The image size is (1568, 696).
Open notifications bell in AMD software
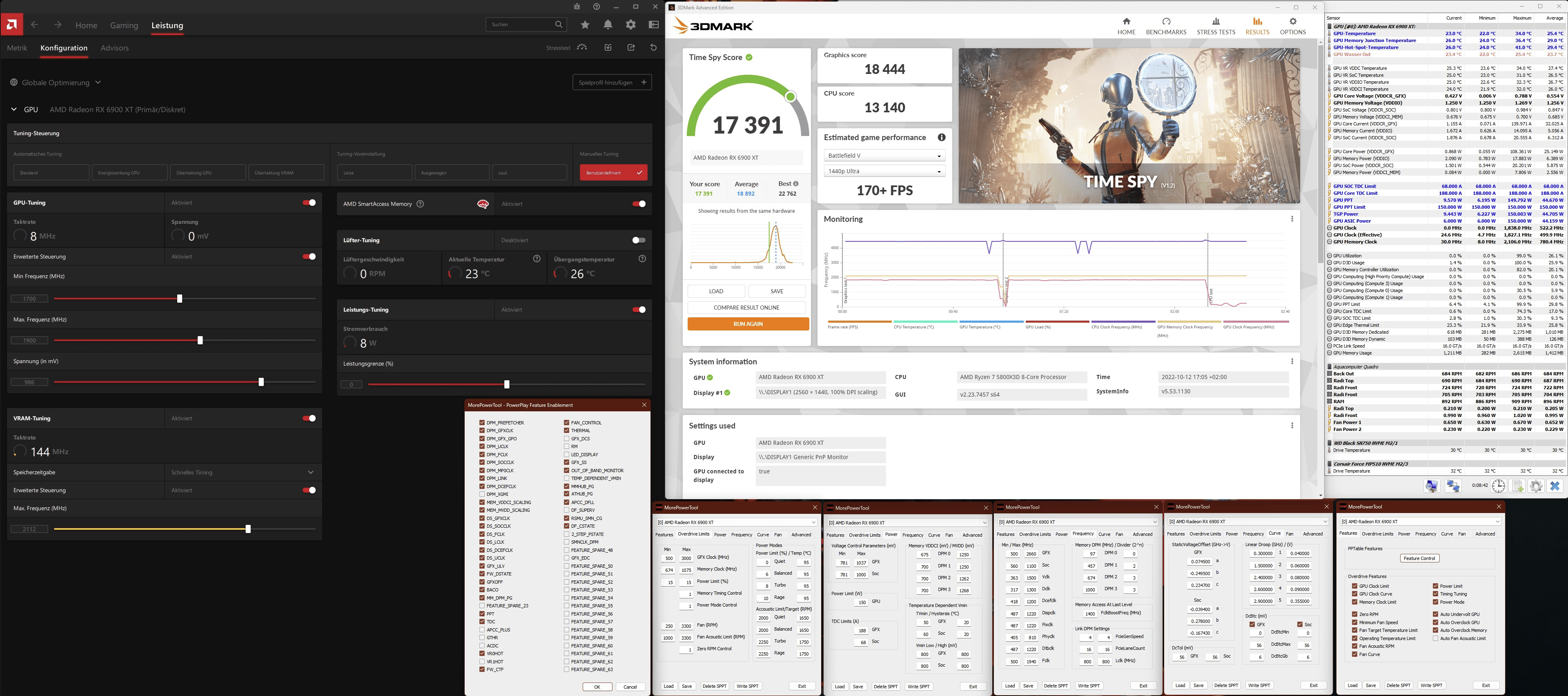608,25
